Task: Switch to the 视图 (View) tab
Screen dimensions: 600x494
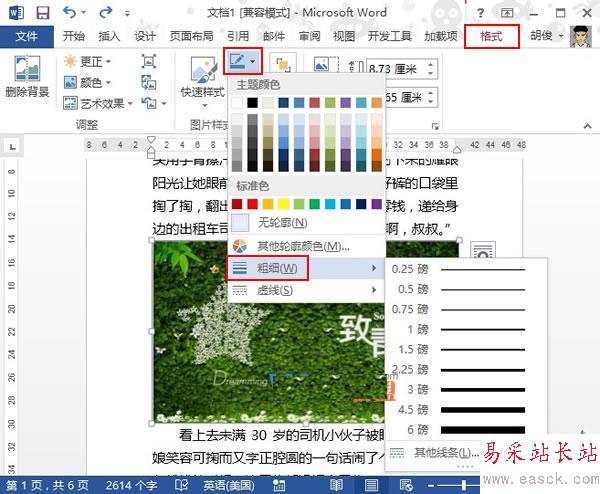Action: (344, 36)
